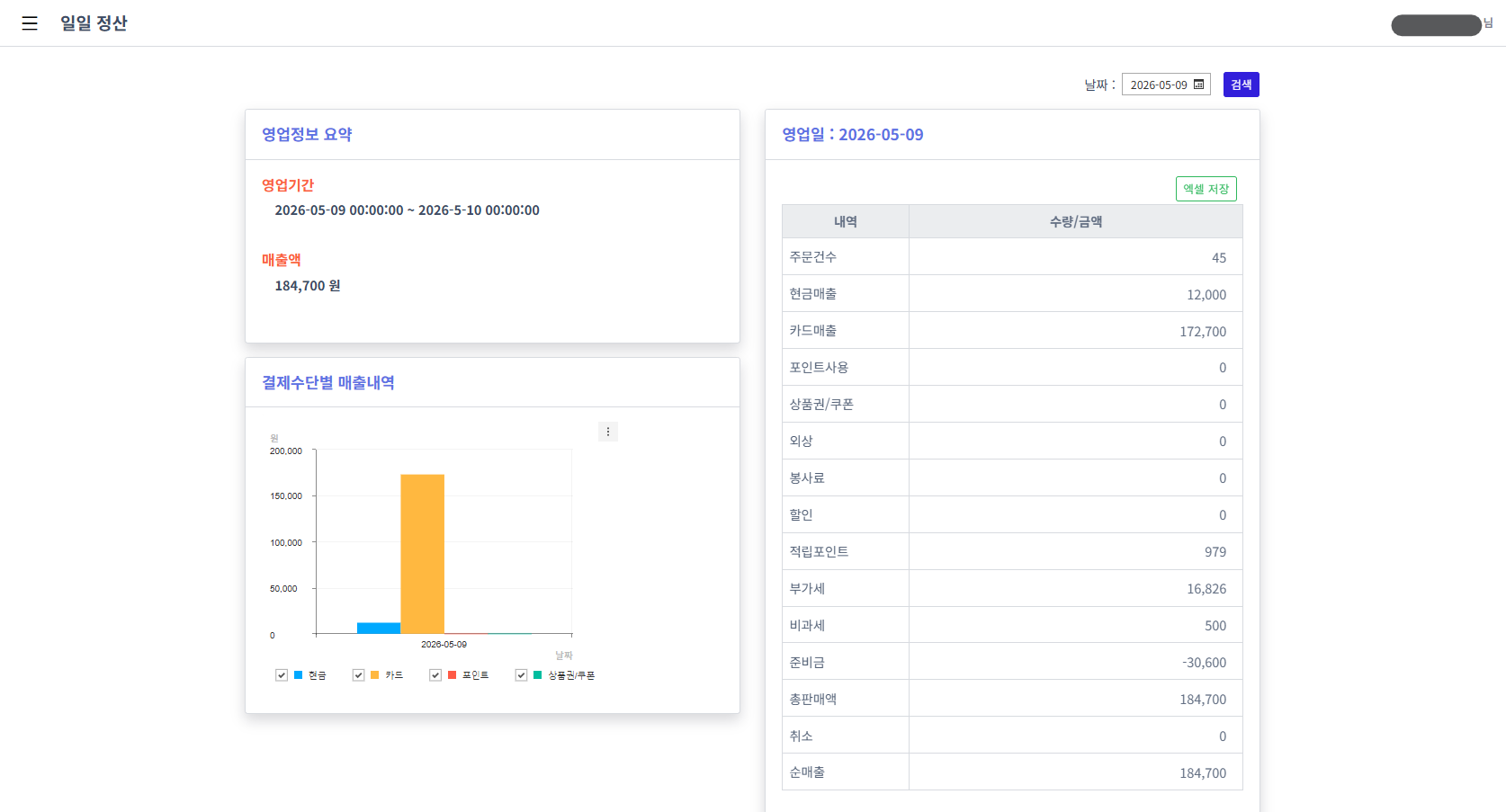1506x812 pixels.
Task: Click the 현금매출 row label
Action: point(813,294)
